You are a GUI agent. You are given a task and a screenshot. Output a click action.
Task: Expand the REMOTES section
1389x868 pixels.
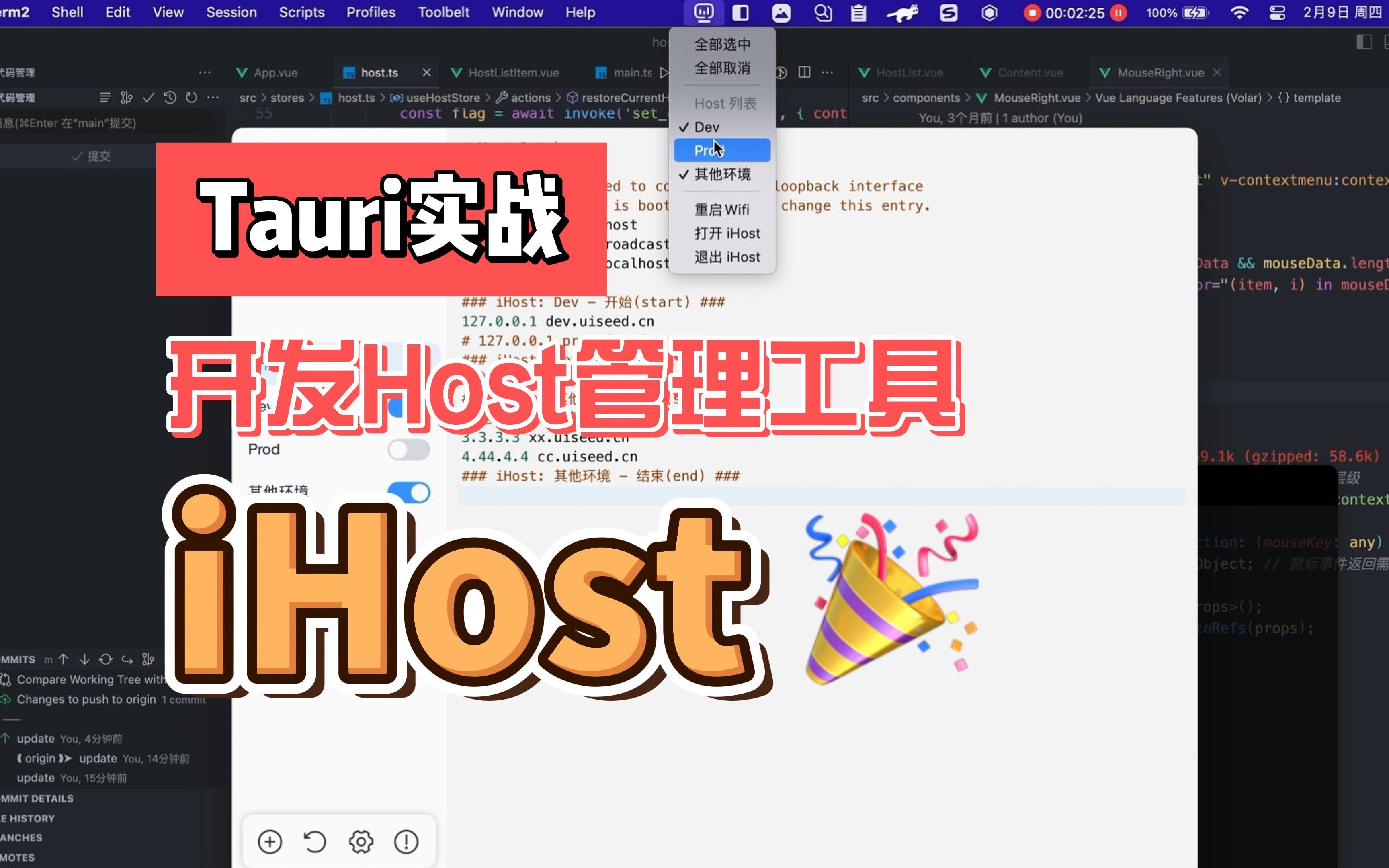tap(17, 857)
